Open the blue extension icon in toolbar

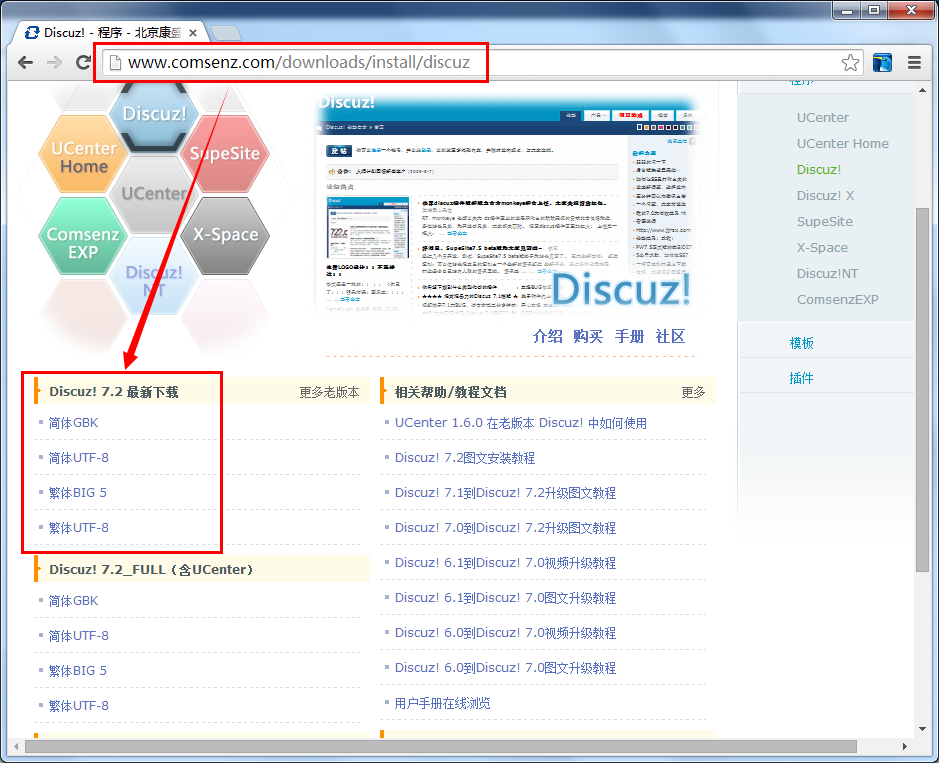(x=882, y=62)
